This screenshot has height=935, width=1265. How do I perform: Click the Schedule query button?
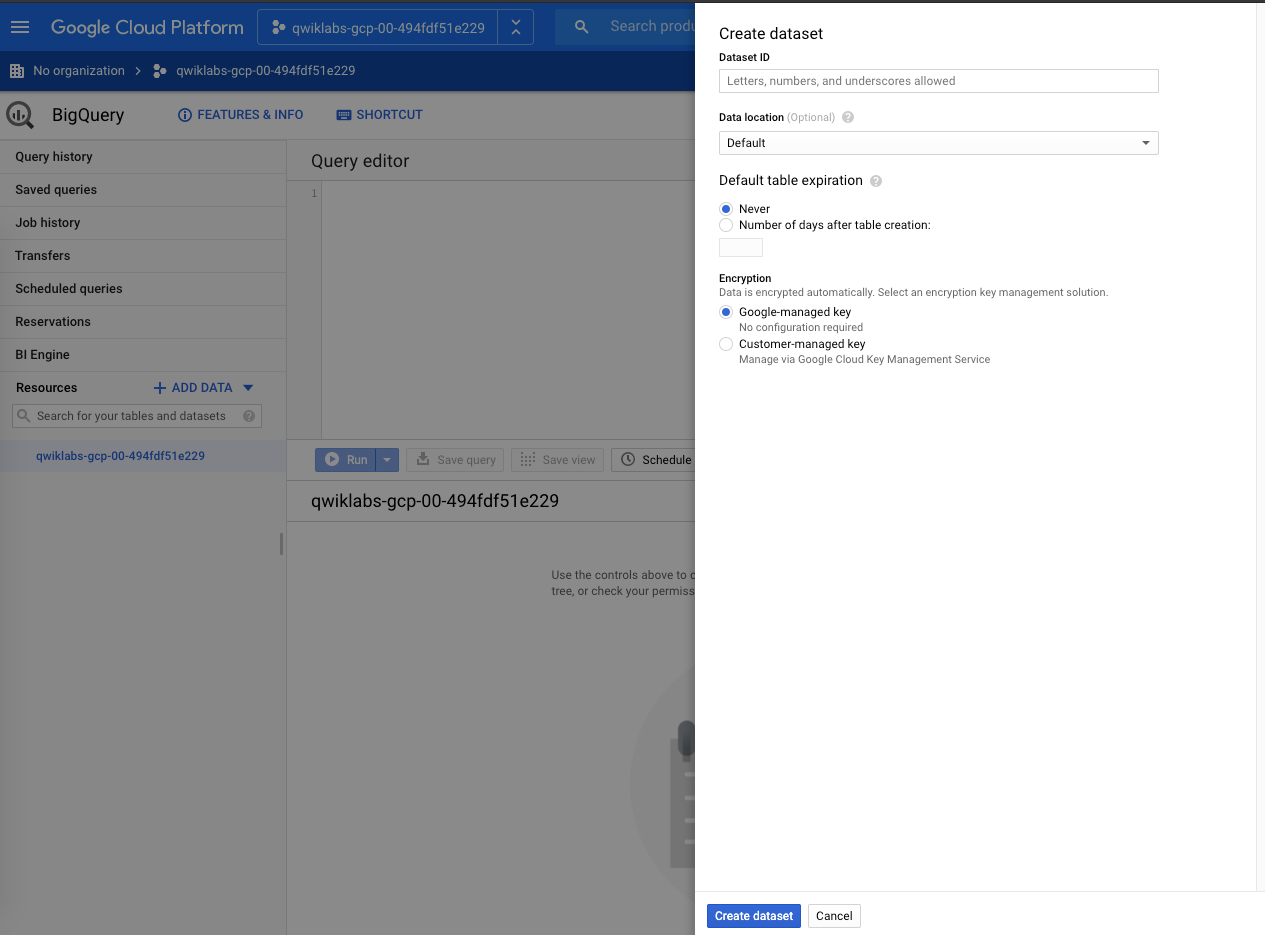(654, 460)
